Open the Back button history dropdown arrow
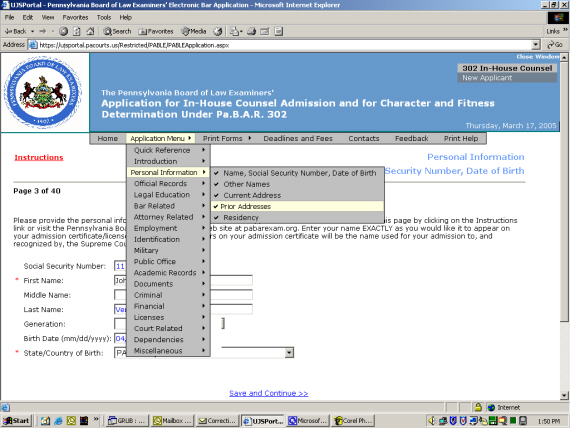Viewport: 570px width, 428px height. pyautogui.click(x=32, y=31)
